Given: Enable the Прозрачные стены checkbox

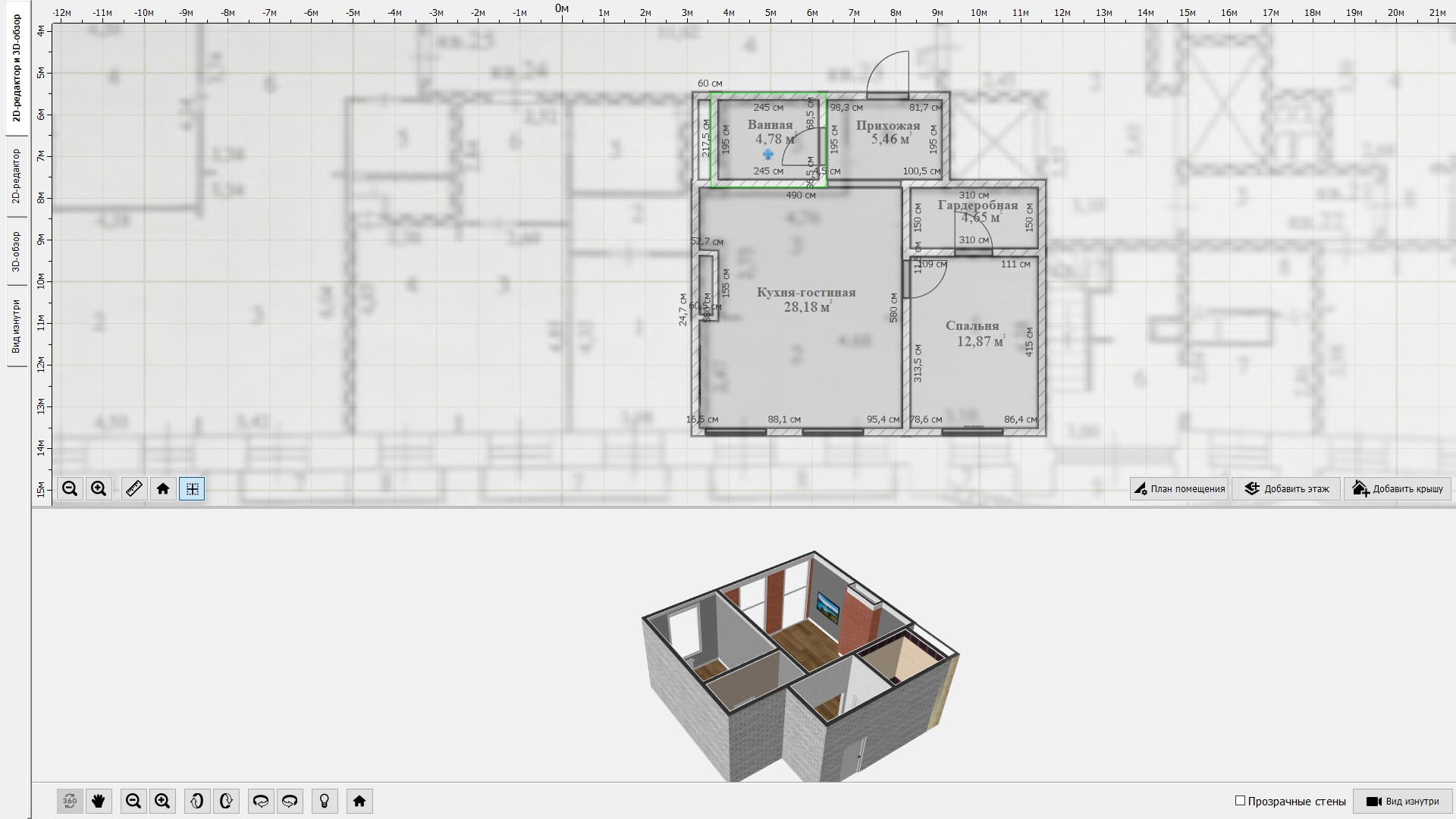Looking at the screenshot, I should (1241, 801).
